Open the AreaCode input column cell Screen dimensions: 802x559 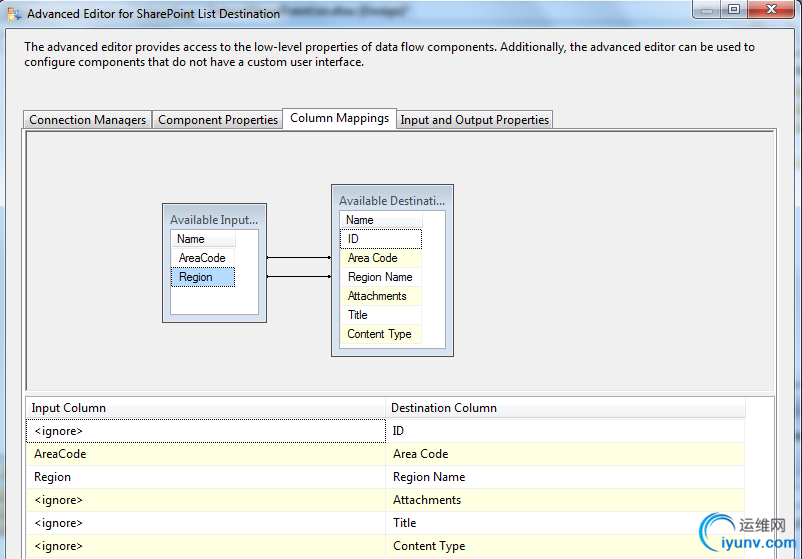click(x=206, y=454)
